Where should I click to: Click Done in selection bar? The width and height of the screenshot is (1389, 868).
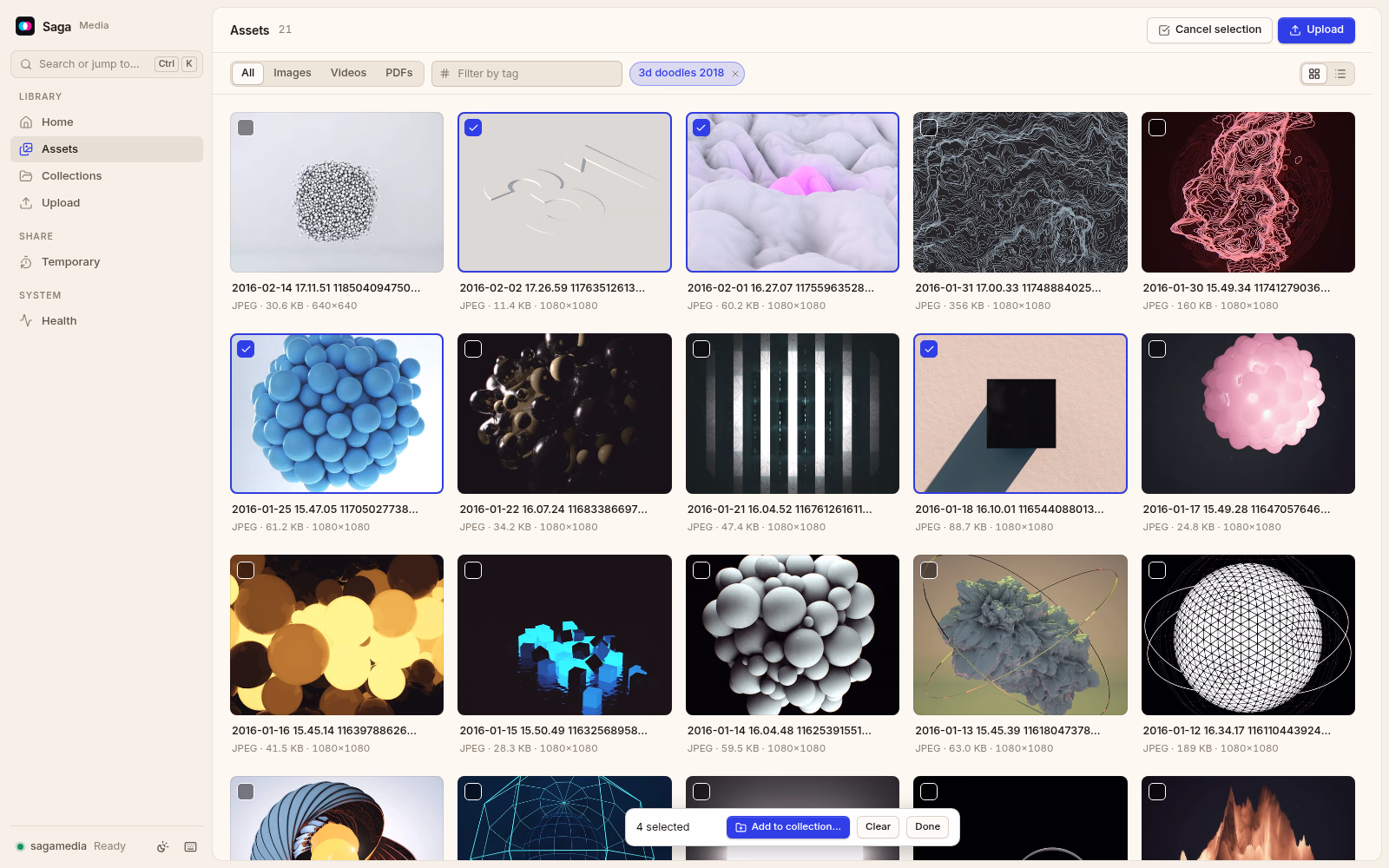pos(927,827)
